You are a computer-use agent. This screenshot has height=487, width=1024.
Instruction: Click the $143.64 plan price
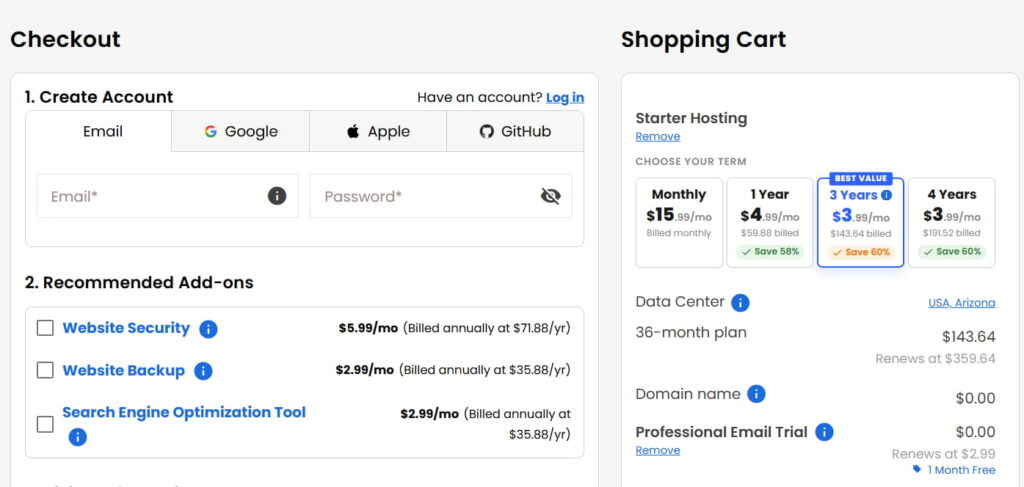click(x=968, y=337)
